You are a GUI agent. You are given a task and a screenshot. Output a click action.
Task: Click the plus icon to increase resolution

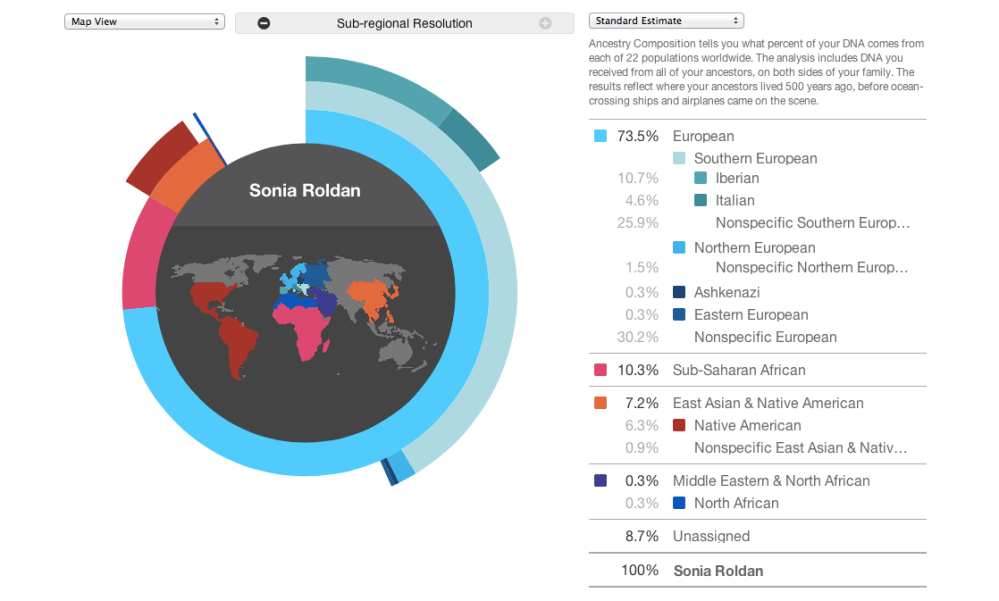[x=545, y=23]
